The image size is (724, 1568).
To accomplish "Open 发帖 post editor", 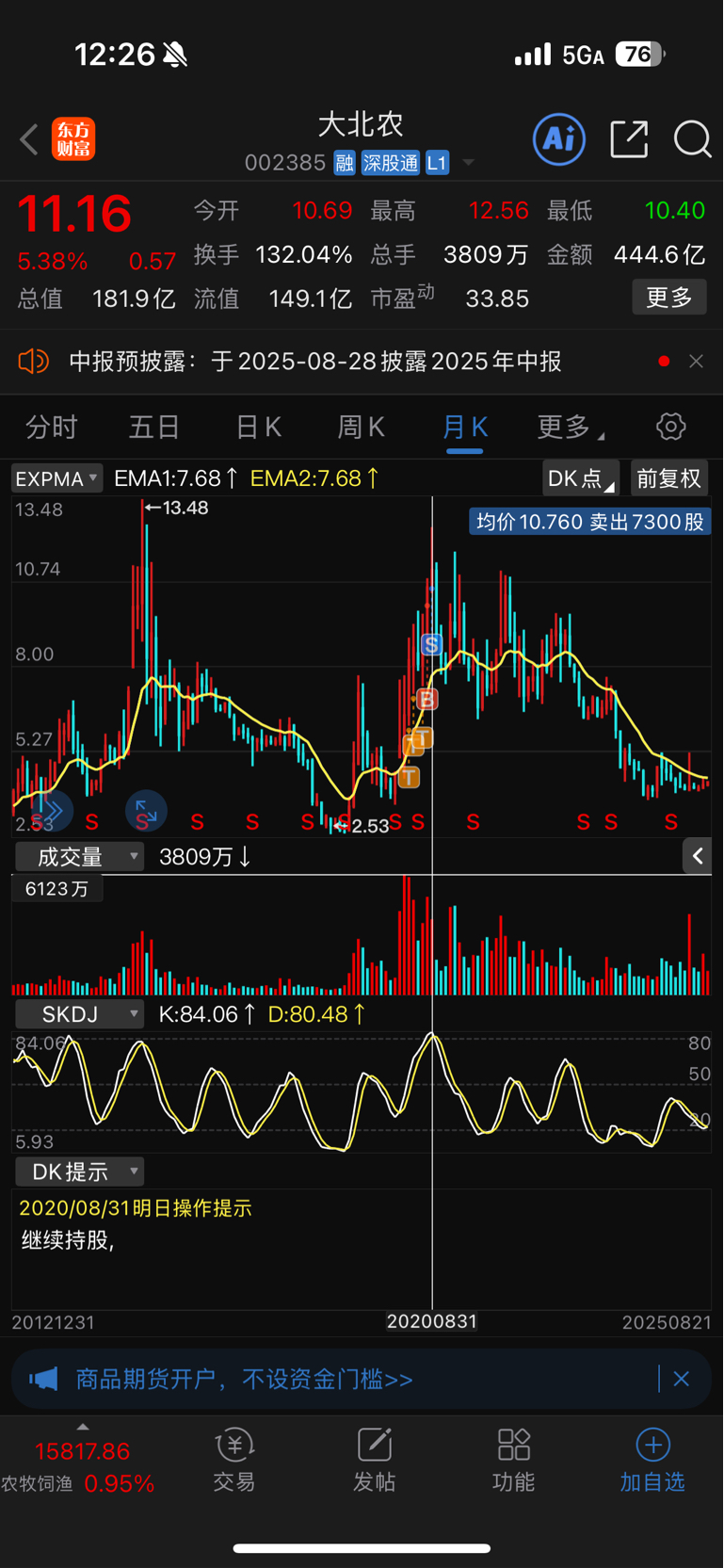I will (x=374, y=1461).
